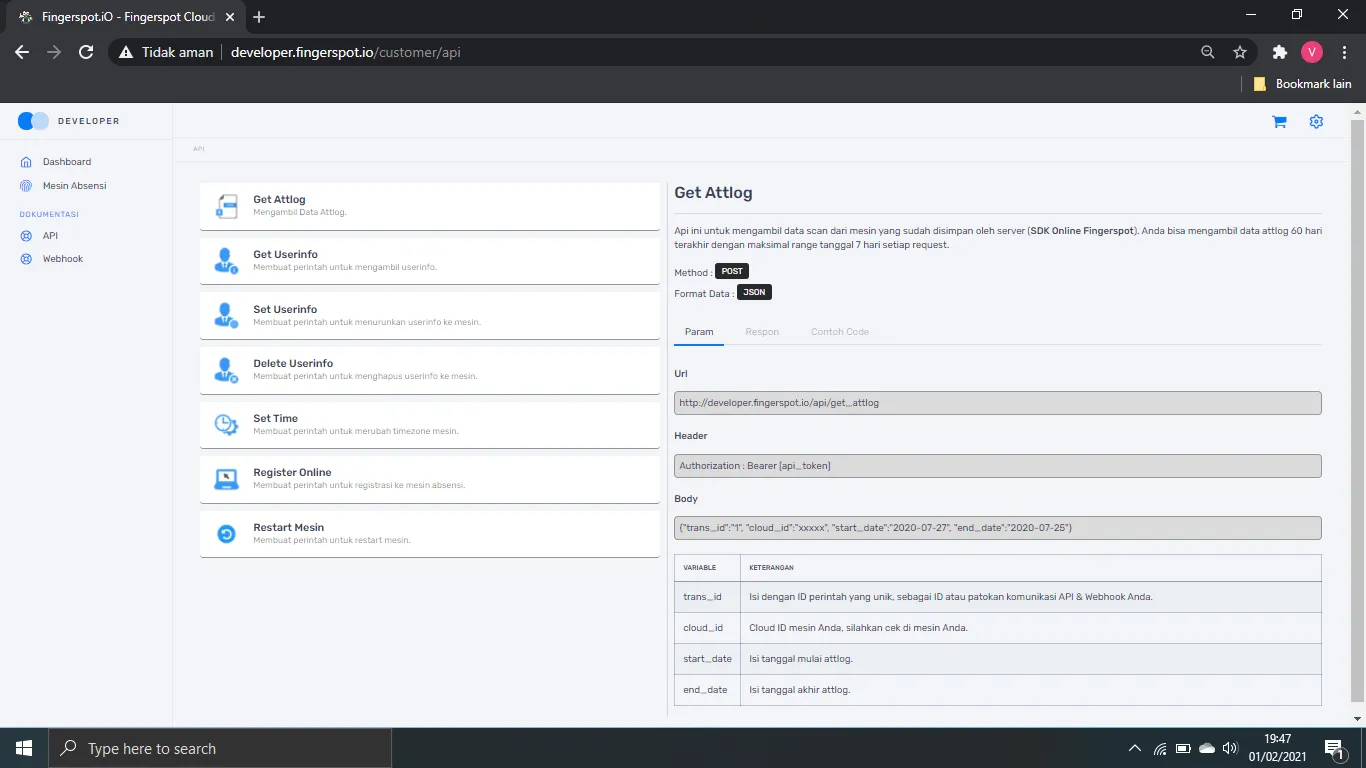Reload the page
Viewport: 1366px width, 768px height.
(86, 52)
